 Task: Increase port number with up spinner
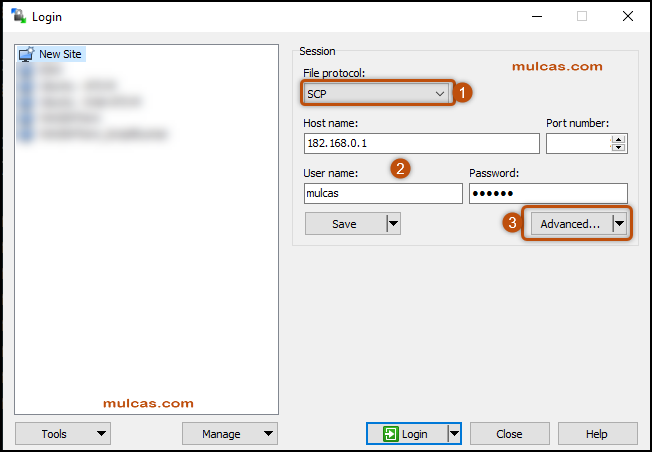618,139
